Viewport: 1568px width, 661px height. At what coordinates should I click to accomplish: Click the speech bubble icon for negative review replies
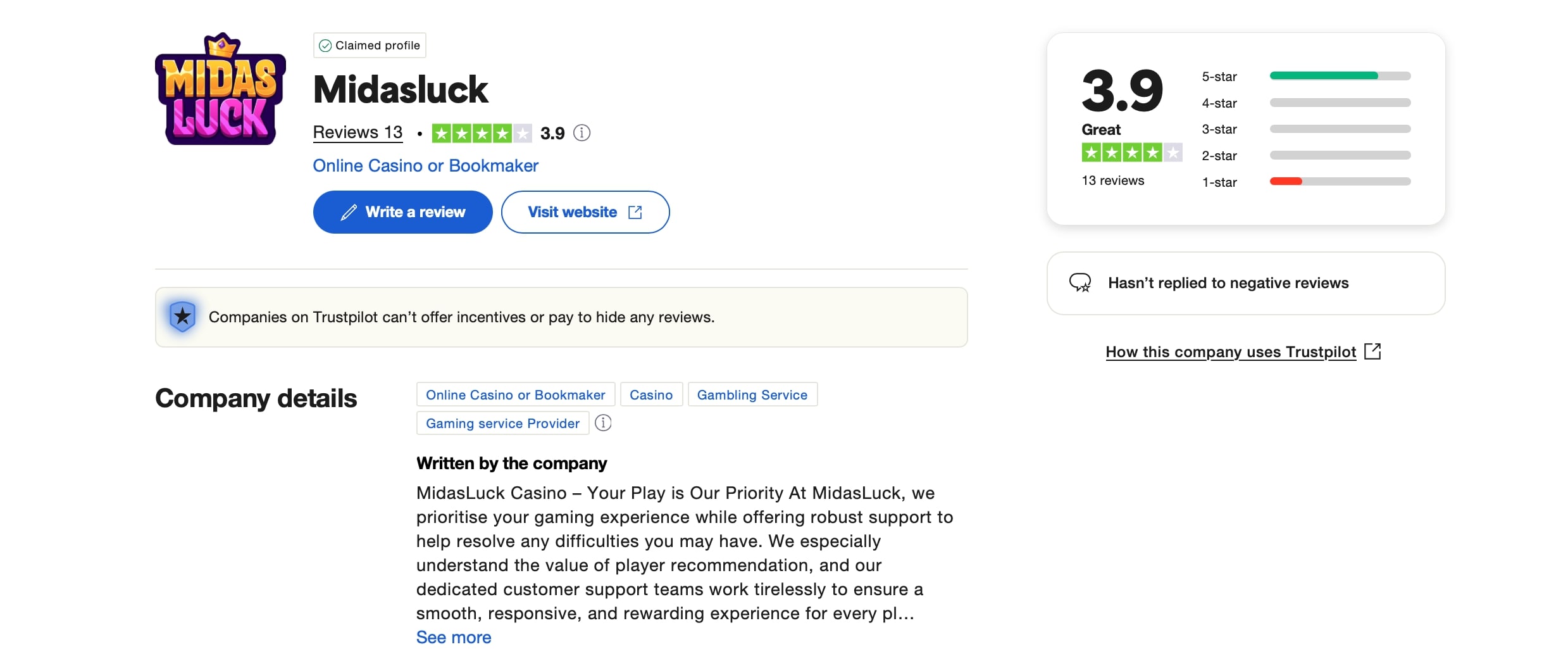coord(1080,282)
